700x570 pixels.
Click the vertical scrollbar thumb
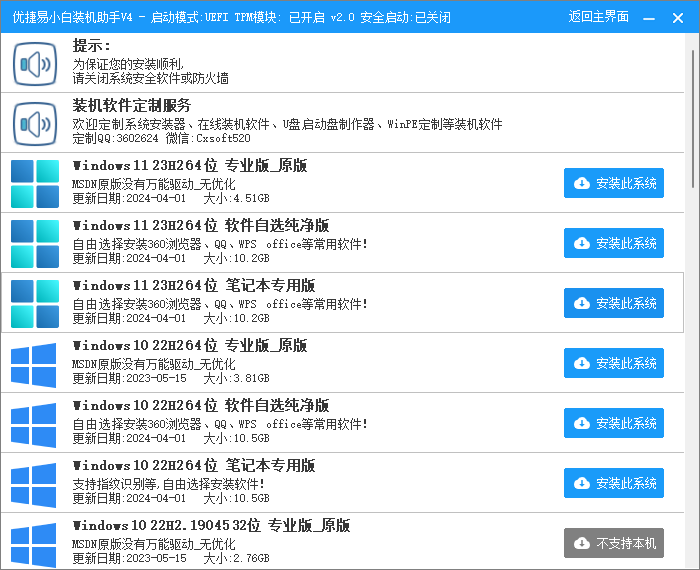pos(693,118)
